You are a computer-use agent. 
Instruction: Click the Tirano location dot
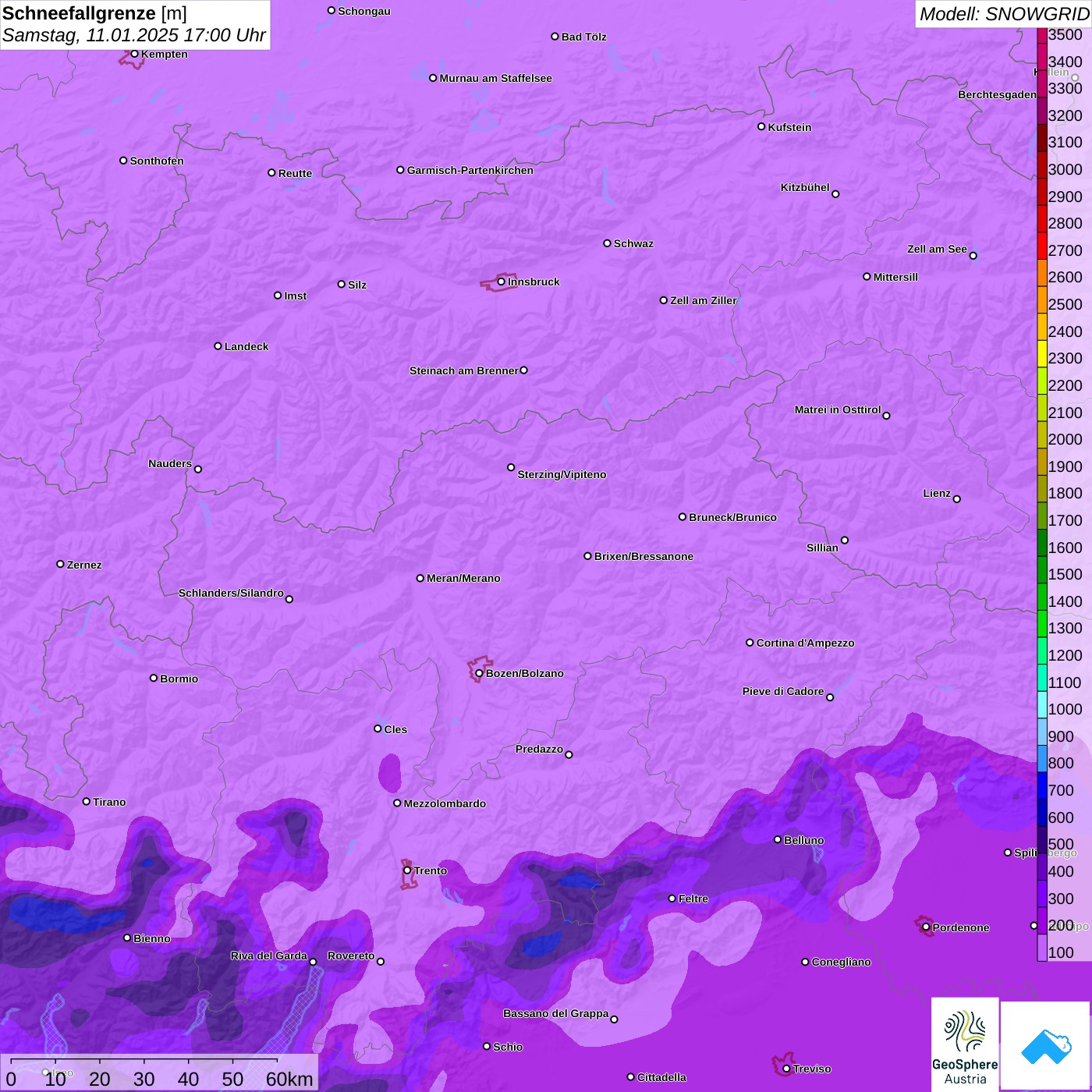click(x=87, y=801)
